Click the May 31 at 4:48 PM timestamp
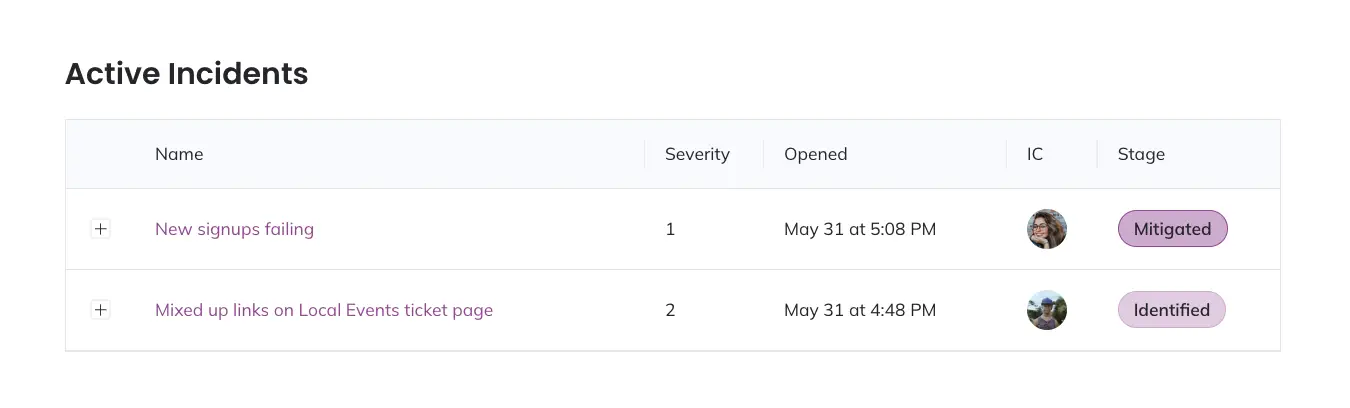 coord(860,310)
